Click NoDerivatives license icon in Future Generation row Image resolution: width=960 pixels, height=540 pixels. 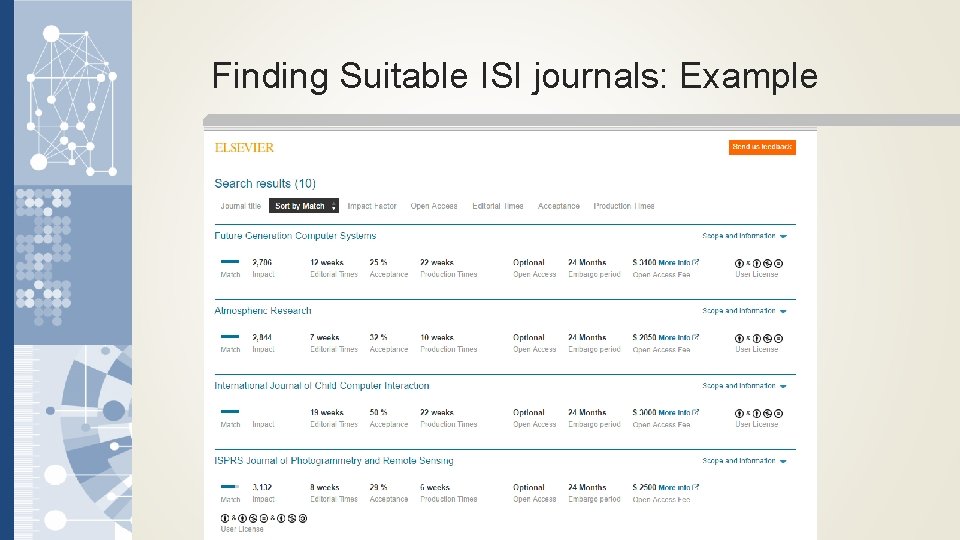(x=778, y=263)
